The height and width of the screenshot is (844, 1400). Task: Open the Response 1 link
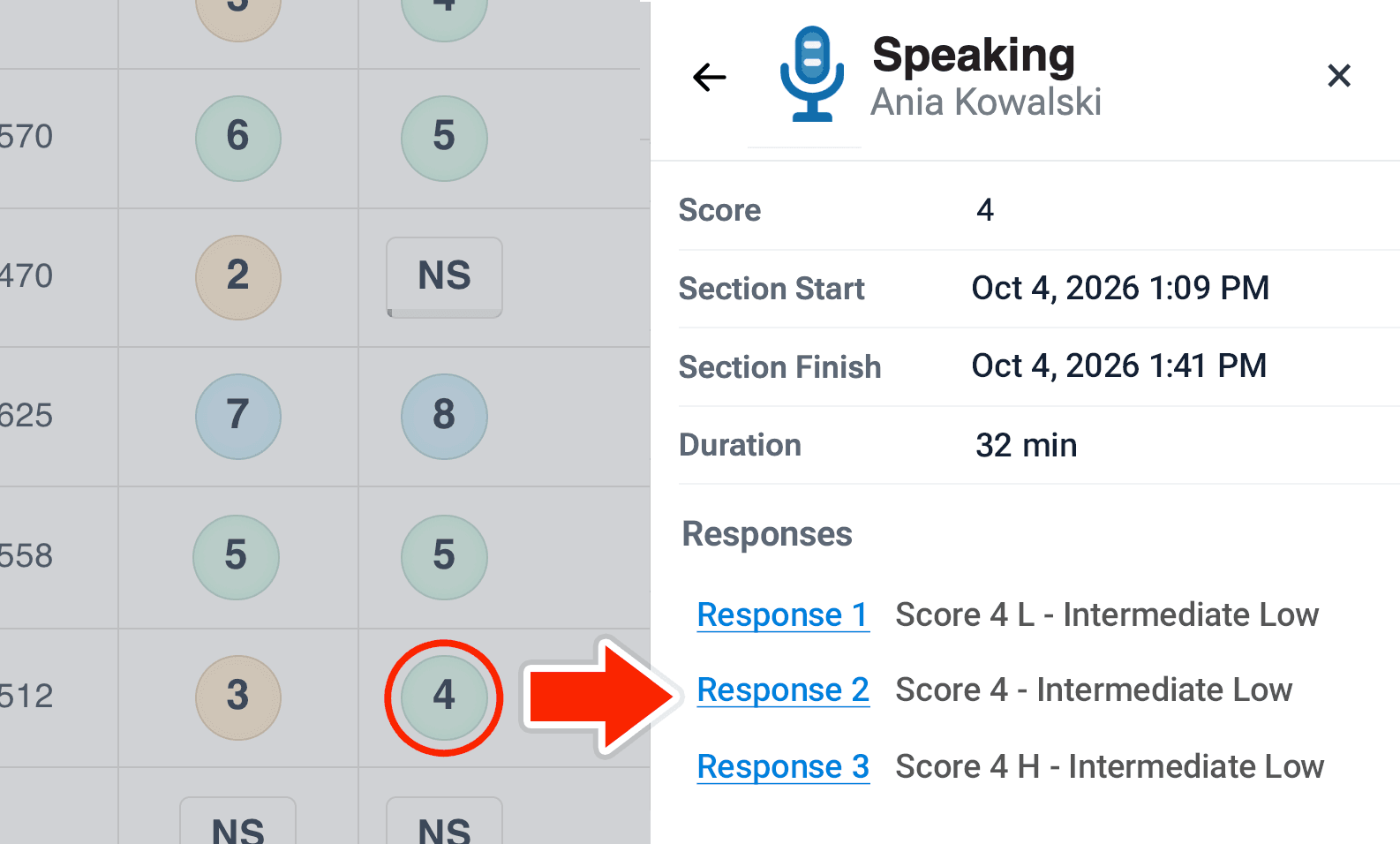(783, 614)
